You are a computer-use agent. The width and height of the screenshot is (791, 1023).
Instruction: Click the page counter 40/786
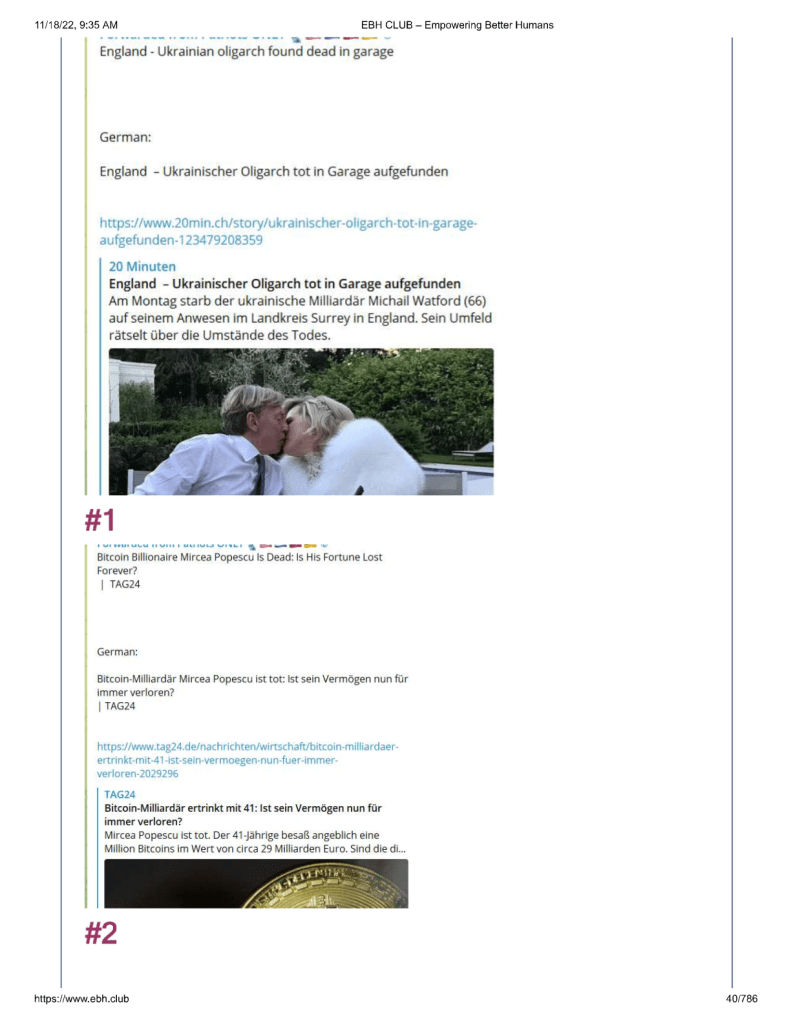741,998
